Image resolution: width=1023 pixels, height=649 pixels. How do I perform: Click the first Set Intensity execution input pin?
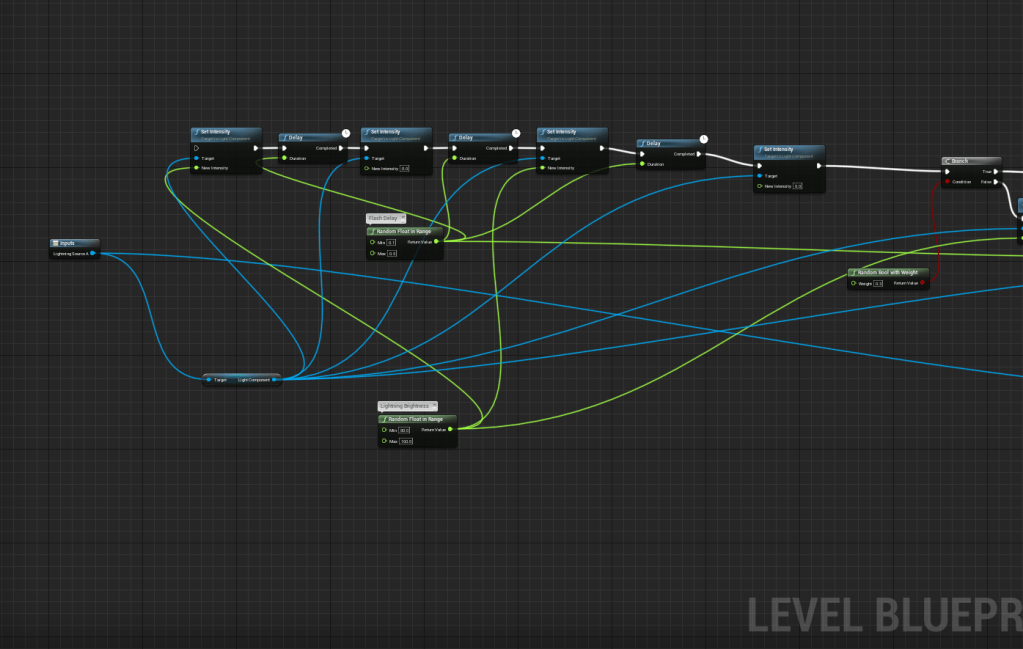point(197,148)
